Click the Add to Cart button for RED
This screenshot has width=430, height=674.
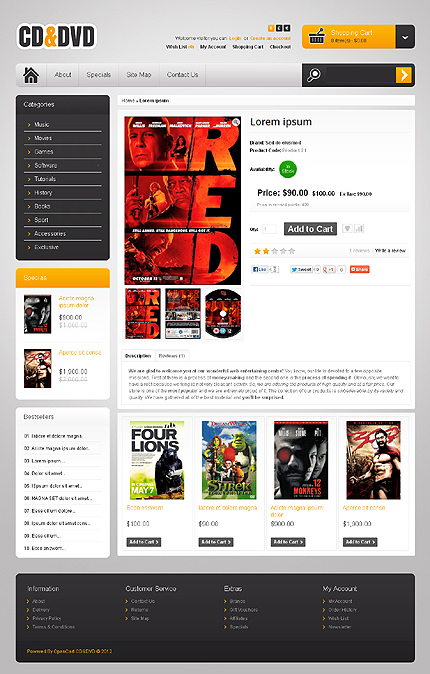click(310, 229)
